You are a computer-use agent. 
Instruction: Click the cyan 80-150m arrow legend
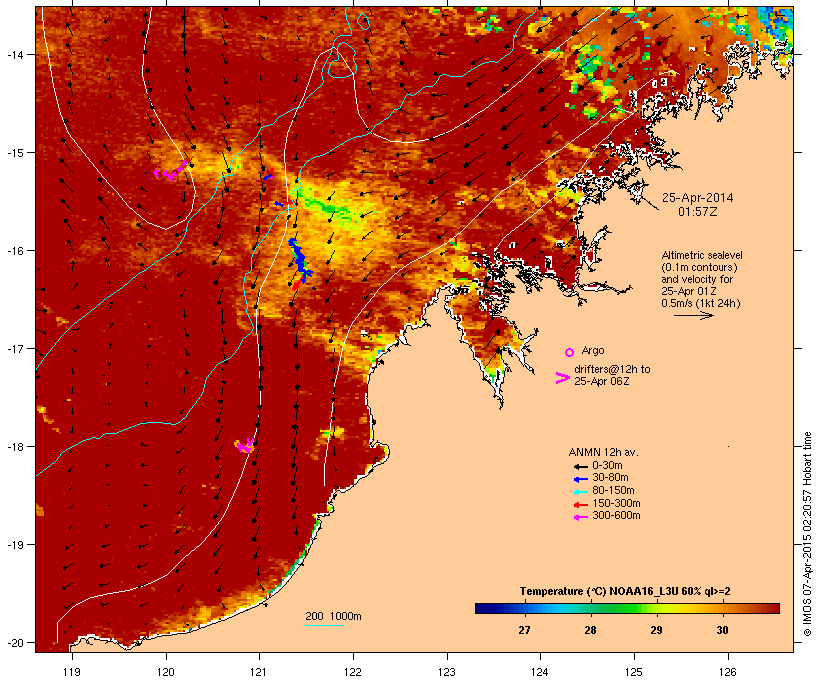580,492
